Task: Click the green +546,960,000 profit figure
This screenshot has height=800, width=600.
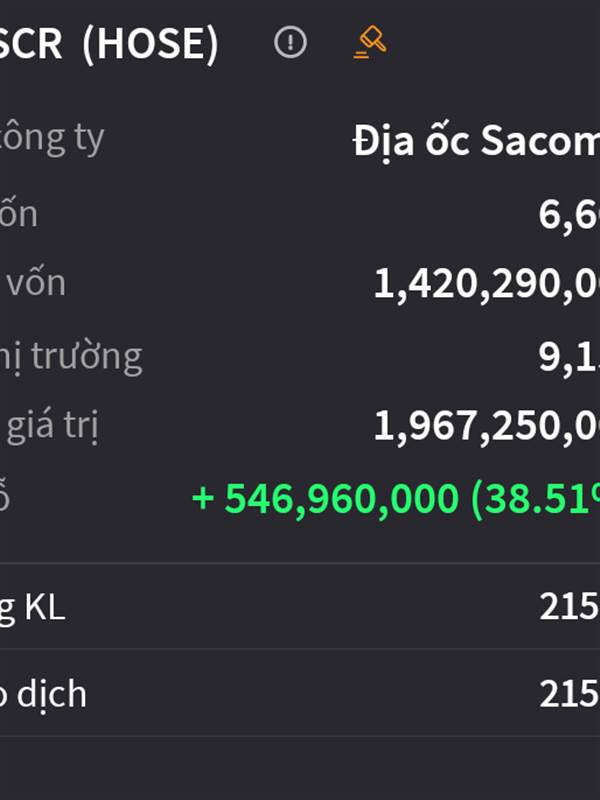Action: coord(325,498)
